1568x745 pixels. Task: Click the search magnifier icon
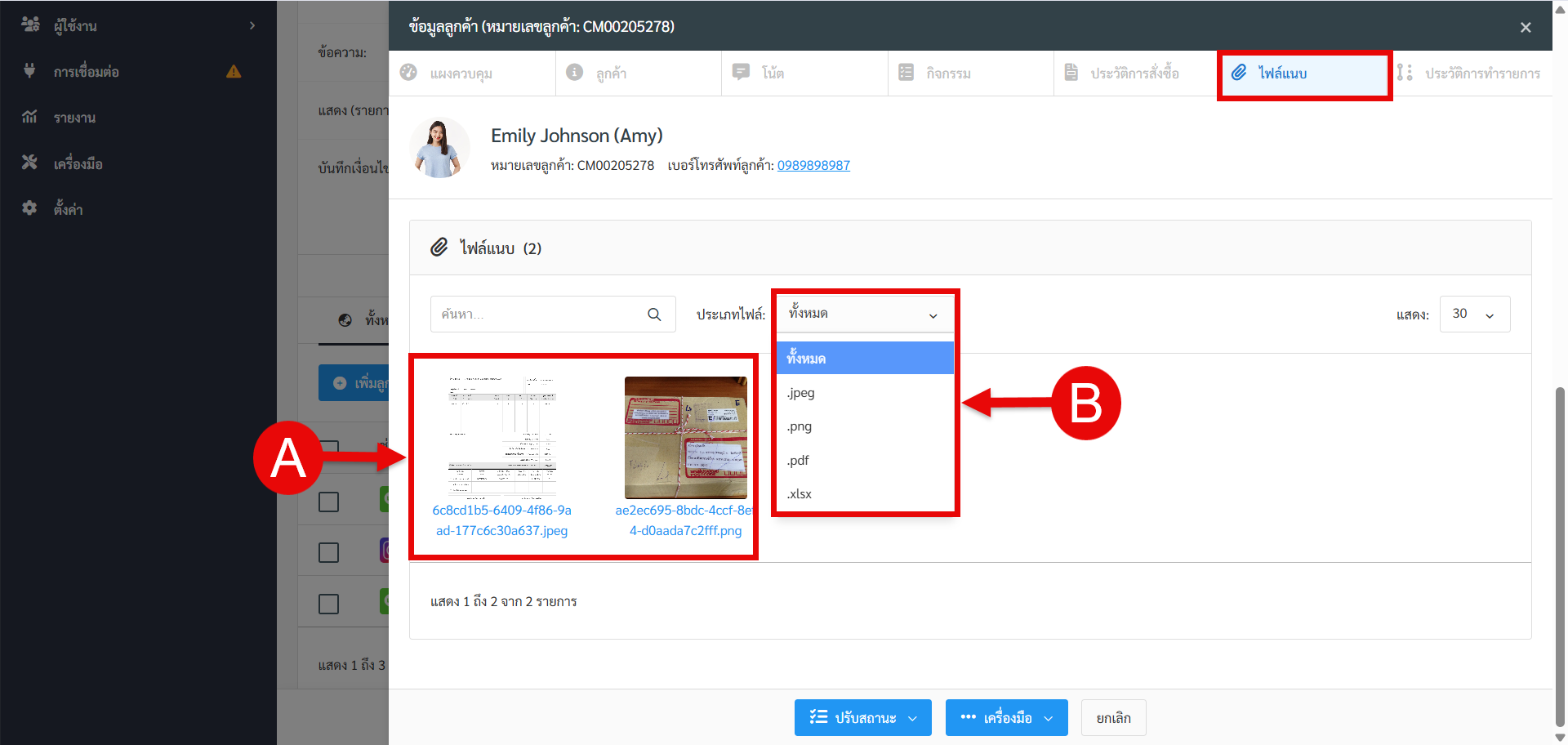click(654, 315)
